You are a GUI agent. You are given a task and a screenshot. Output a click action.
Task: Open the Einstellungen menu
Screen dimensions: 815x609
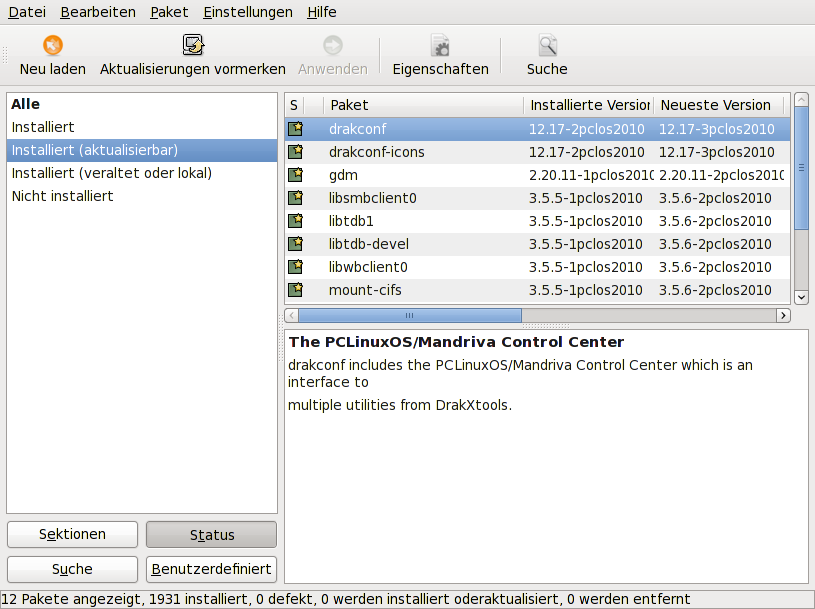pos(247,12)
